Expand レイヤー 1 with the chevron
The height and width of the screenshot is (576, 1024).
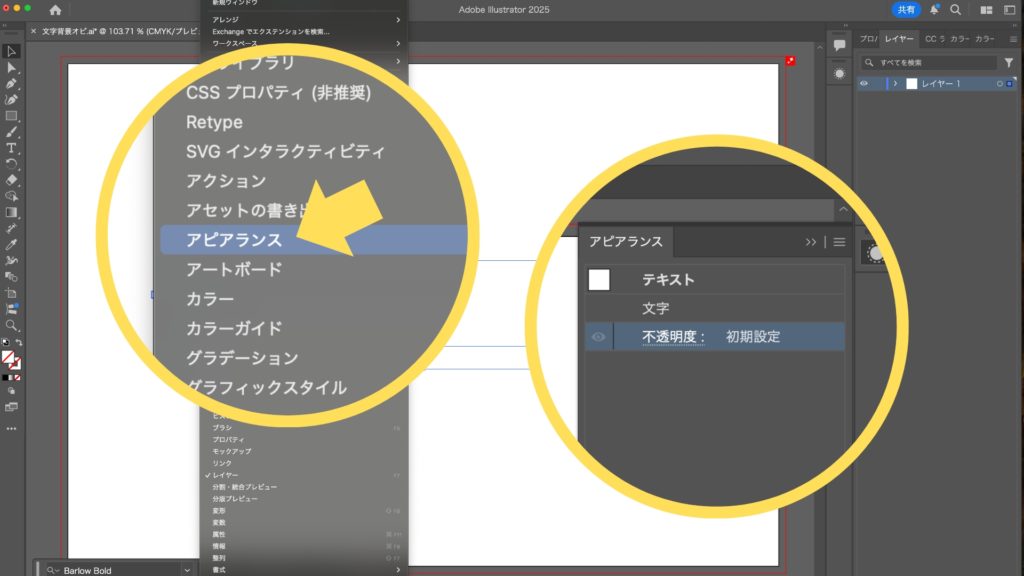[895, 84]
